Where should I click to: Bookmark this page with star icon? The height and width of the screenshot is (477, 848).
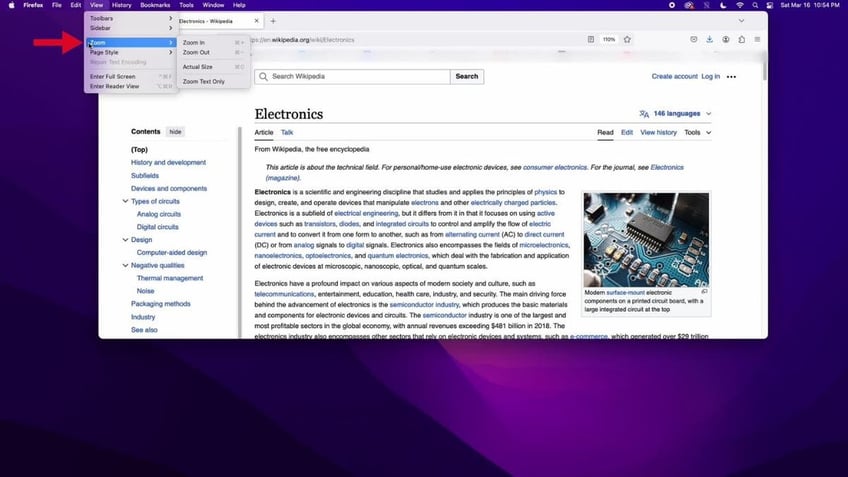pos(627,39)
